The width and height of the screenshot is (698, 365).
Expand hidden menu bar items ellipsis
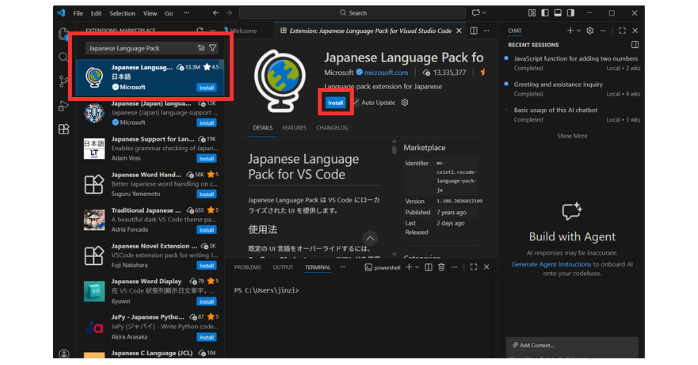click(186, 13)
